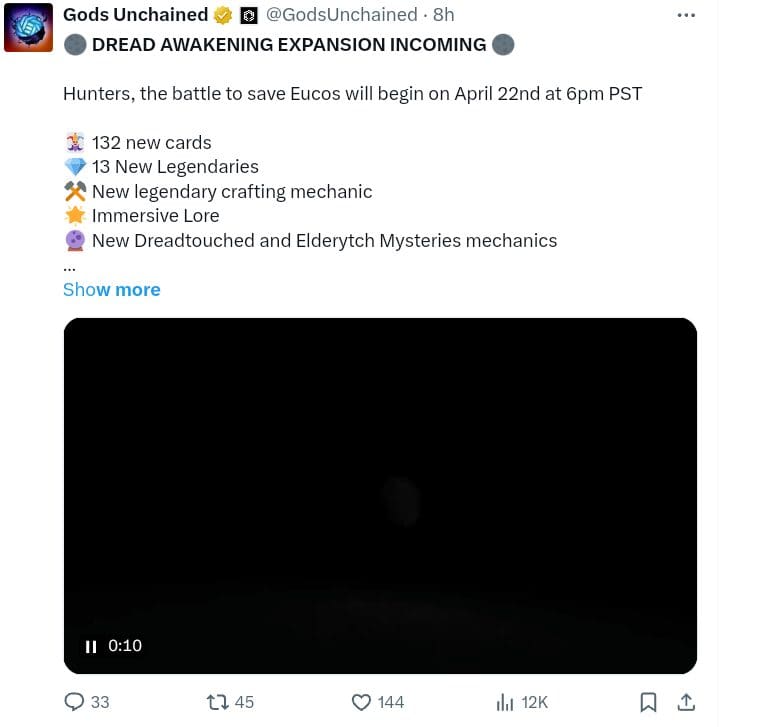The height and width of the screenshot is (727, 777).
Task: Click the Gods Unchained profile avatar
Action: click(x=28, y=27)
